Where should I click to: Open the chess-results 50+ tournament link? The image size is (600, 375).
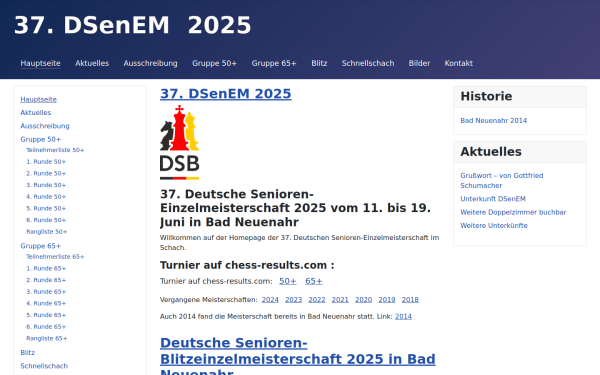(x=288, y=281)
